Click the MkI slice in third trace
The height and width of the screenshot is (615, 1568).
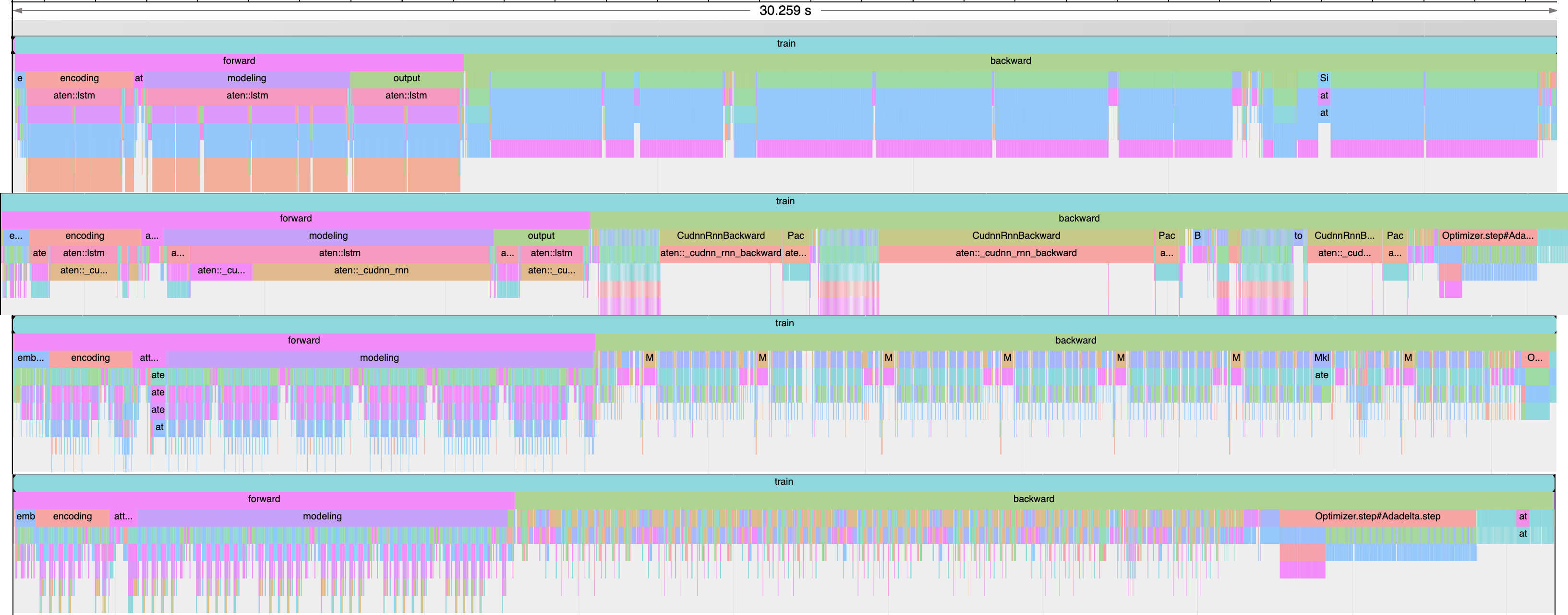(x=1322, y=358)
